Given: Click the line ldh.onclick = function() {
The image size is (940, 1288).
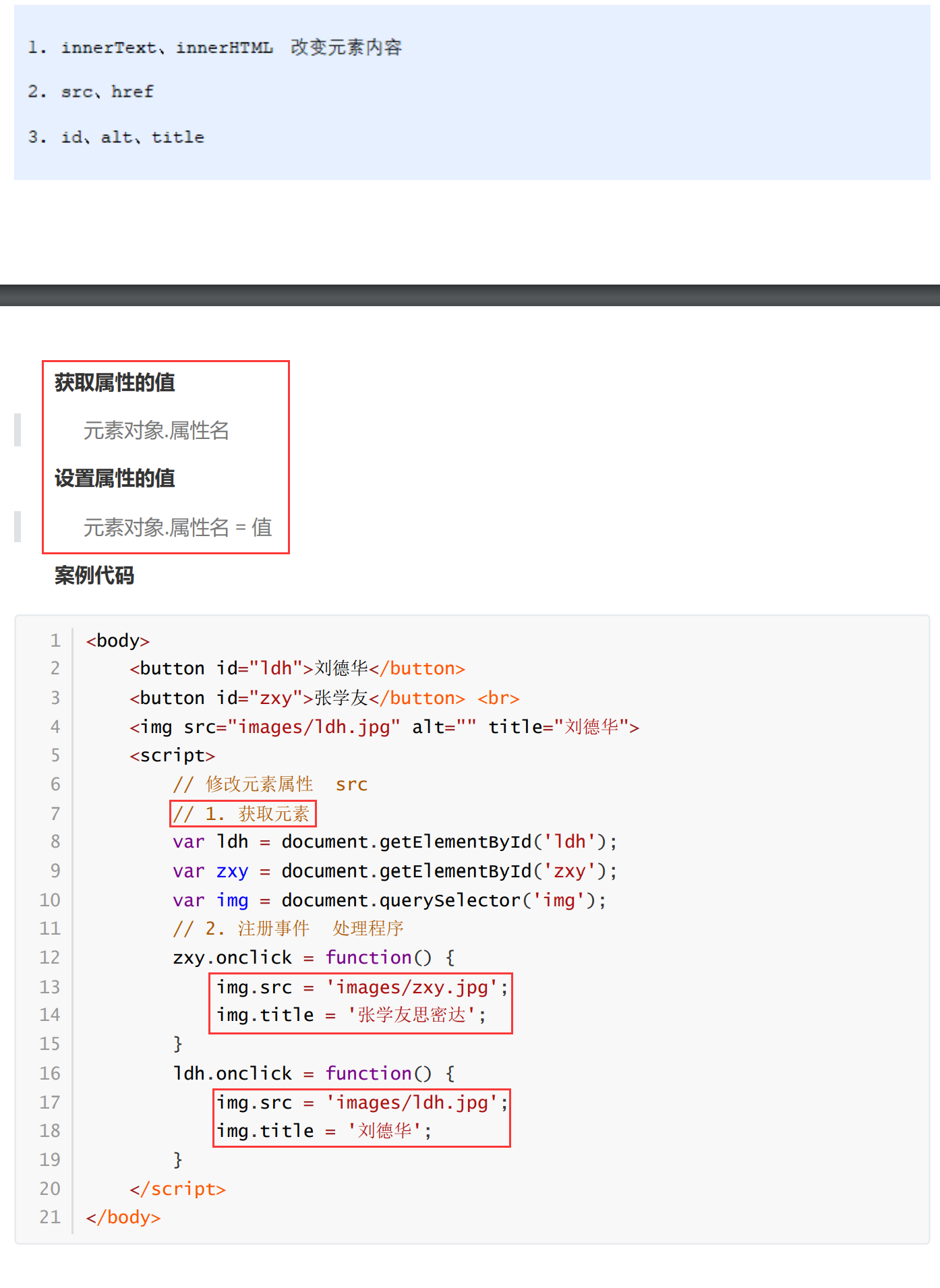Looking at the screenshot, I should point(314,1074).
